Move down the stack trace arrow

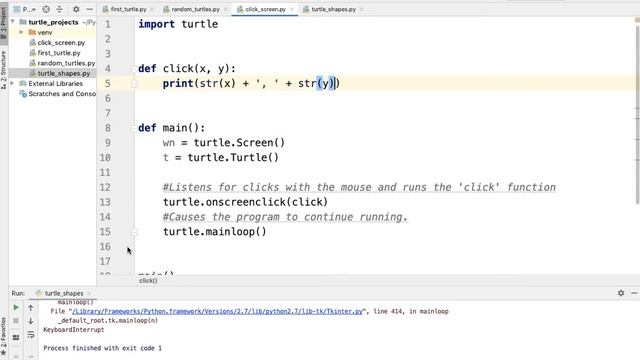tap(31, 321)
